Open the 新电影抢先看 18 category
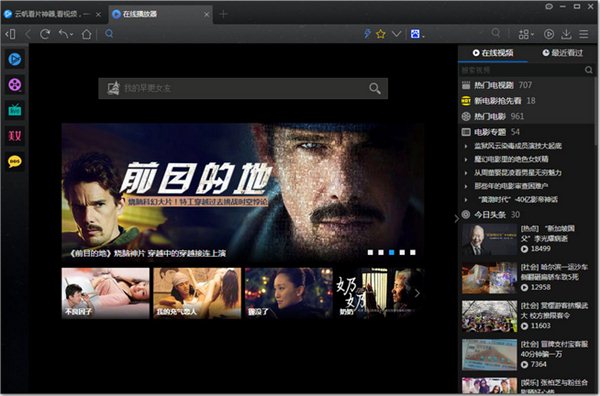This screenshot has height=396, width=600. click(x=527, y=101)
